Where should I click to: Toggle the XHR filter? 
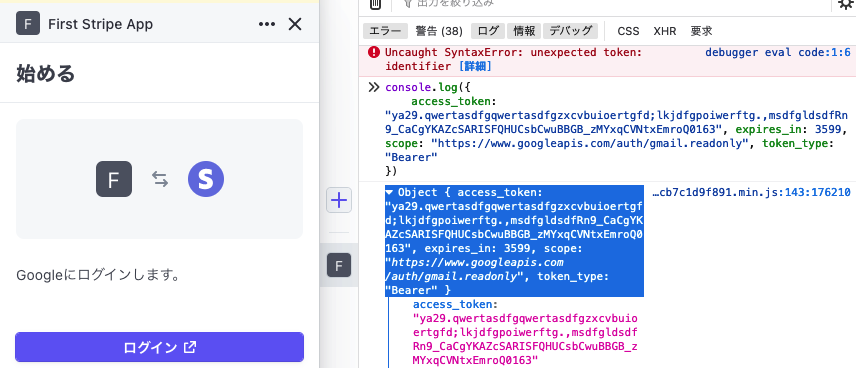pyautogui.click(x=665, y=31)
